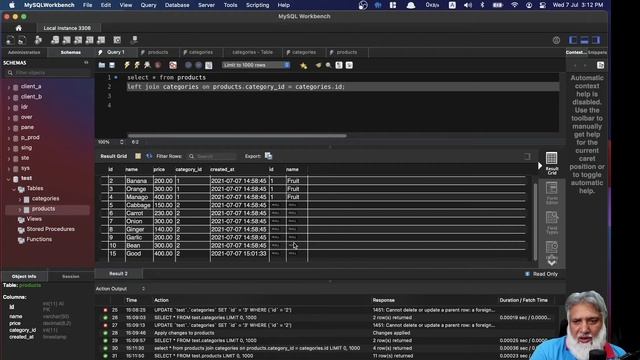Toggle wrap cell content icon
The width and height of the screenshot is (640, 360).
(x=527, y=156)
